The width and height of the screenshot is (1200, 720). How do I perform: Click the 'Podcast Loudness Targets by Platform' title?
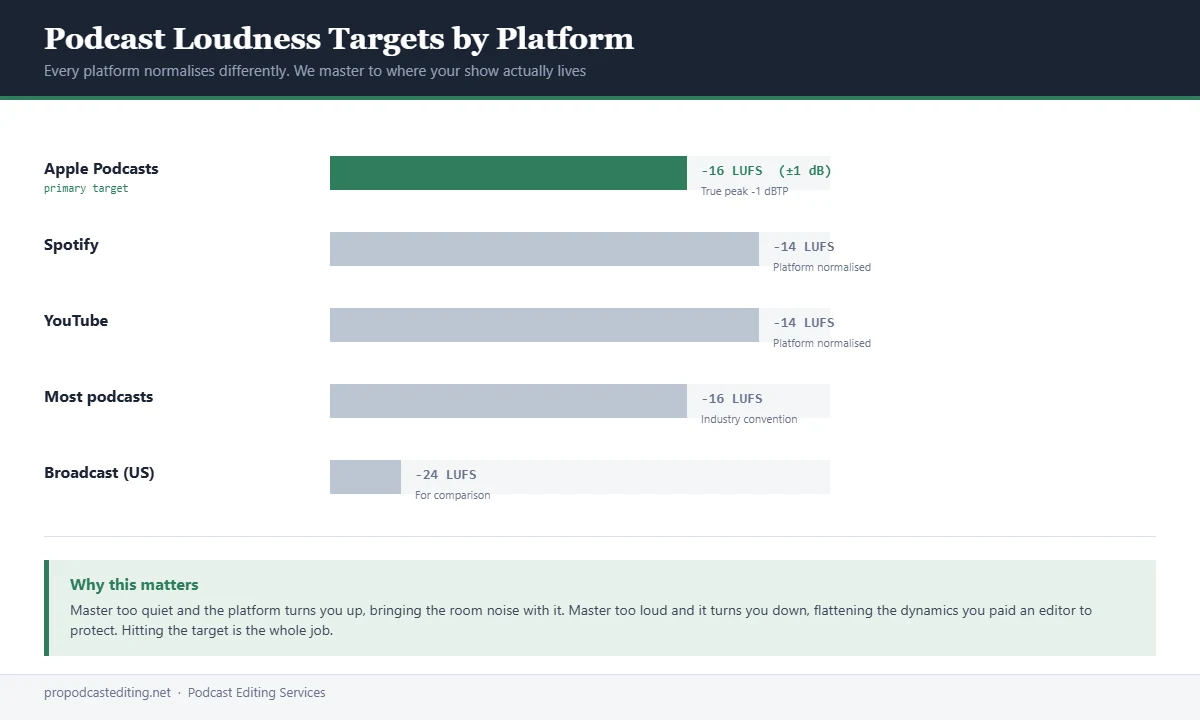339,39
